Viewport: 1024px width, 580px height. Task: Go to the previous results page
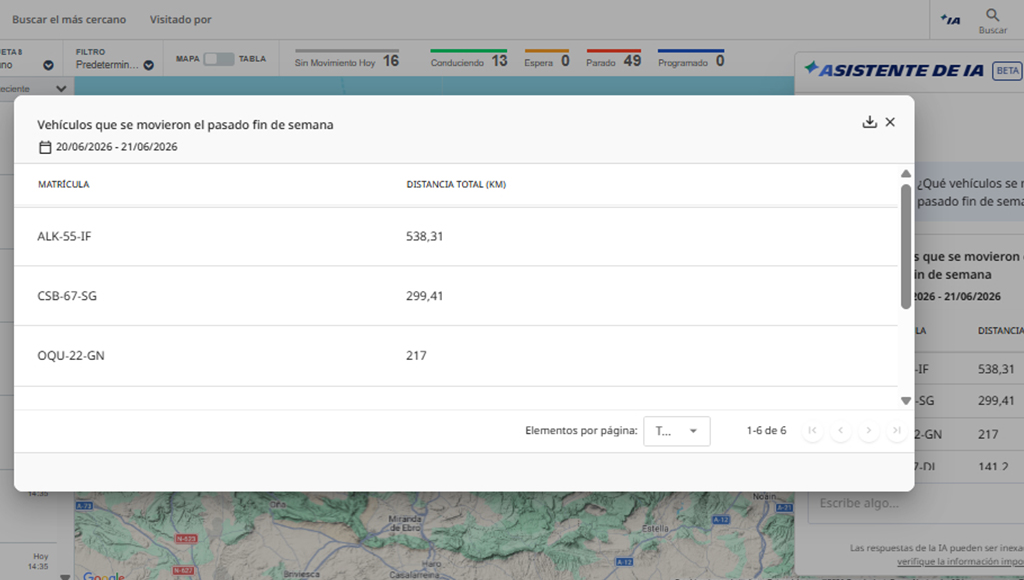pos(840,430)
